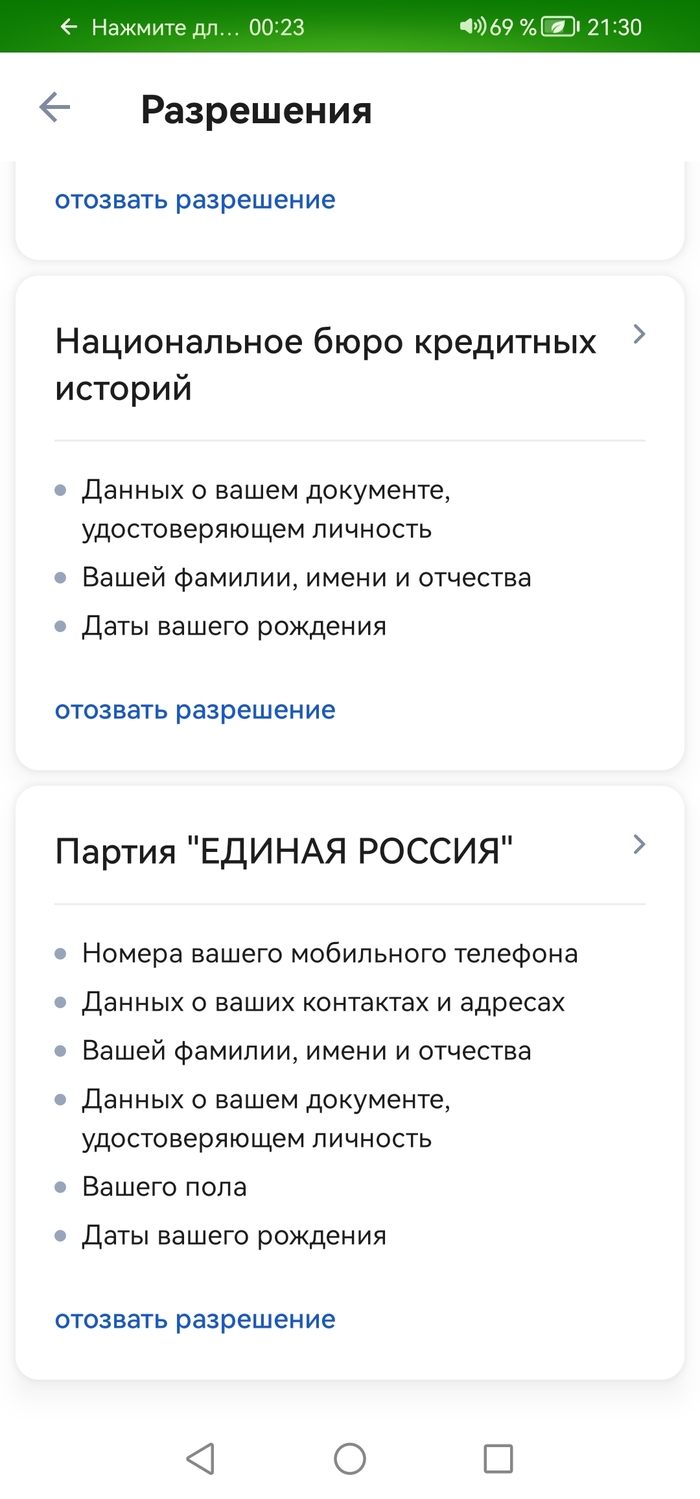Tap the back arrow next to Разрешения title
700x1499 pixels.
(53, 107)
